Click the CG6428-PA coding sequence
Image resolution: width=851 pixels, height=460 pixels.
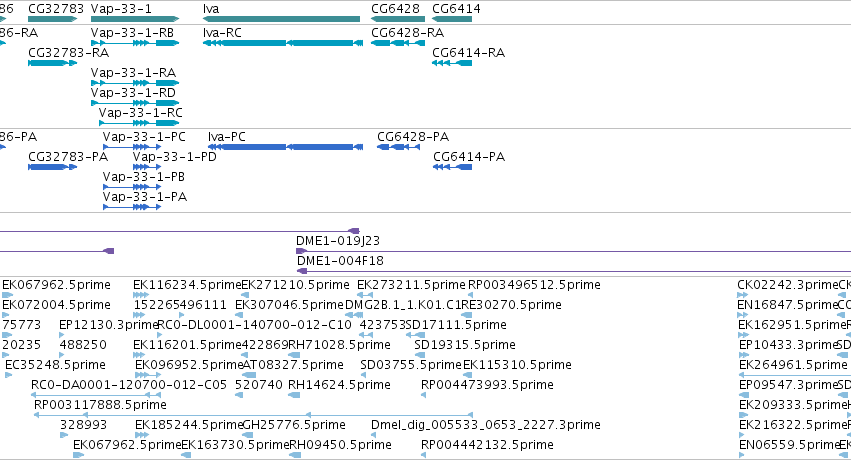pos(398,147)
